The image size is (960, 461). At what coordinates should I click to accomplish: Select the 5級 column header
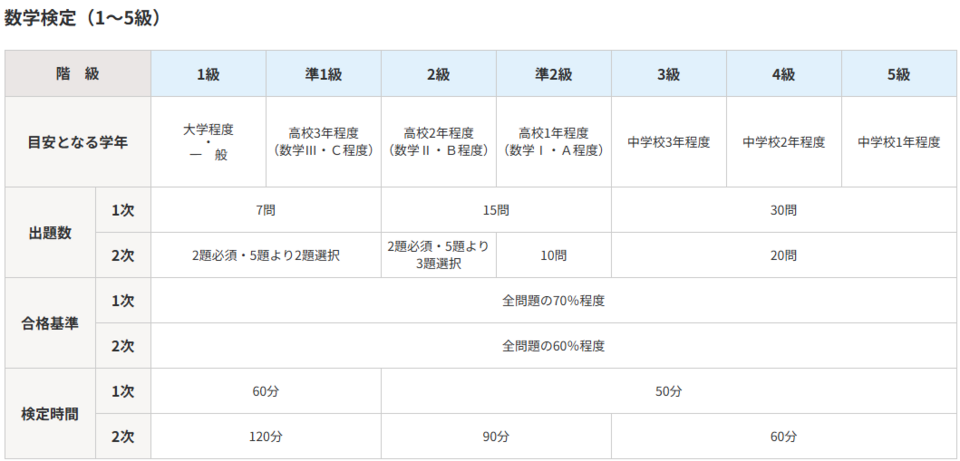[x=899, y=74]
